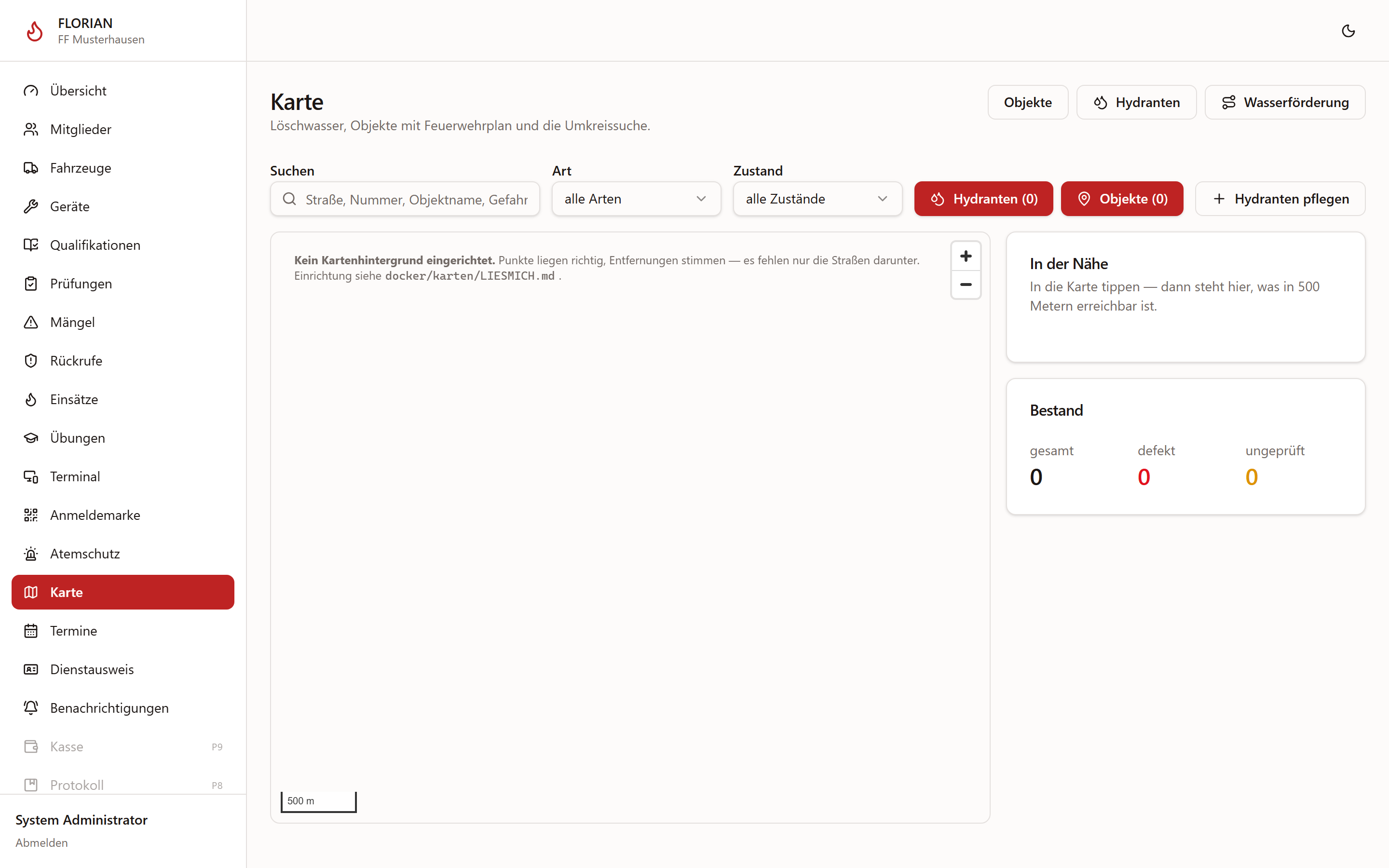Click the Prüfungen clipboard icon
1389x868 pixels.
(x=31, y=284)
